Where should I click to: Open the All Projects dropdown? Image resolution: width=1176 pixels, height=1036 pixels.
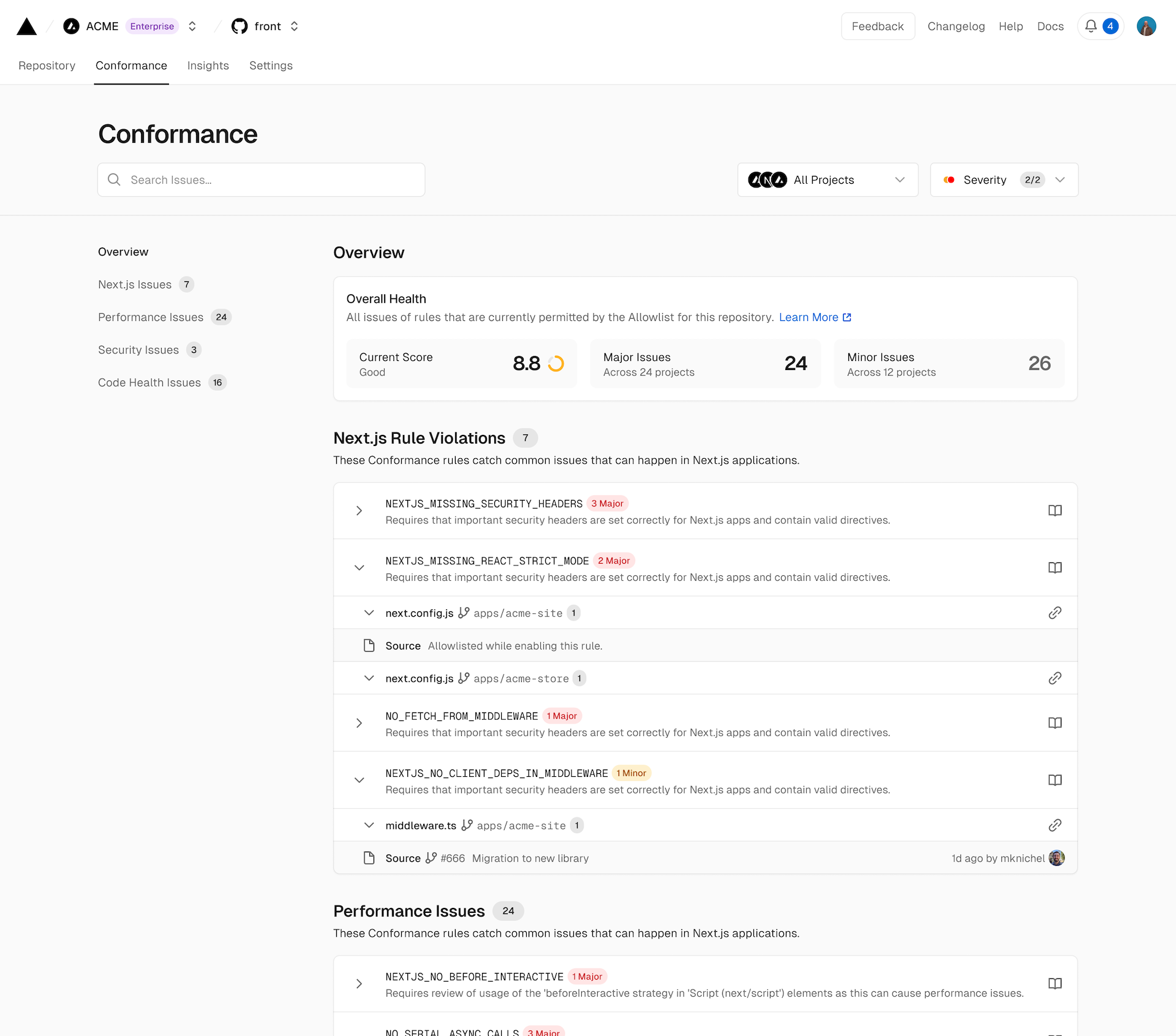point(827,180)
